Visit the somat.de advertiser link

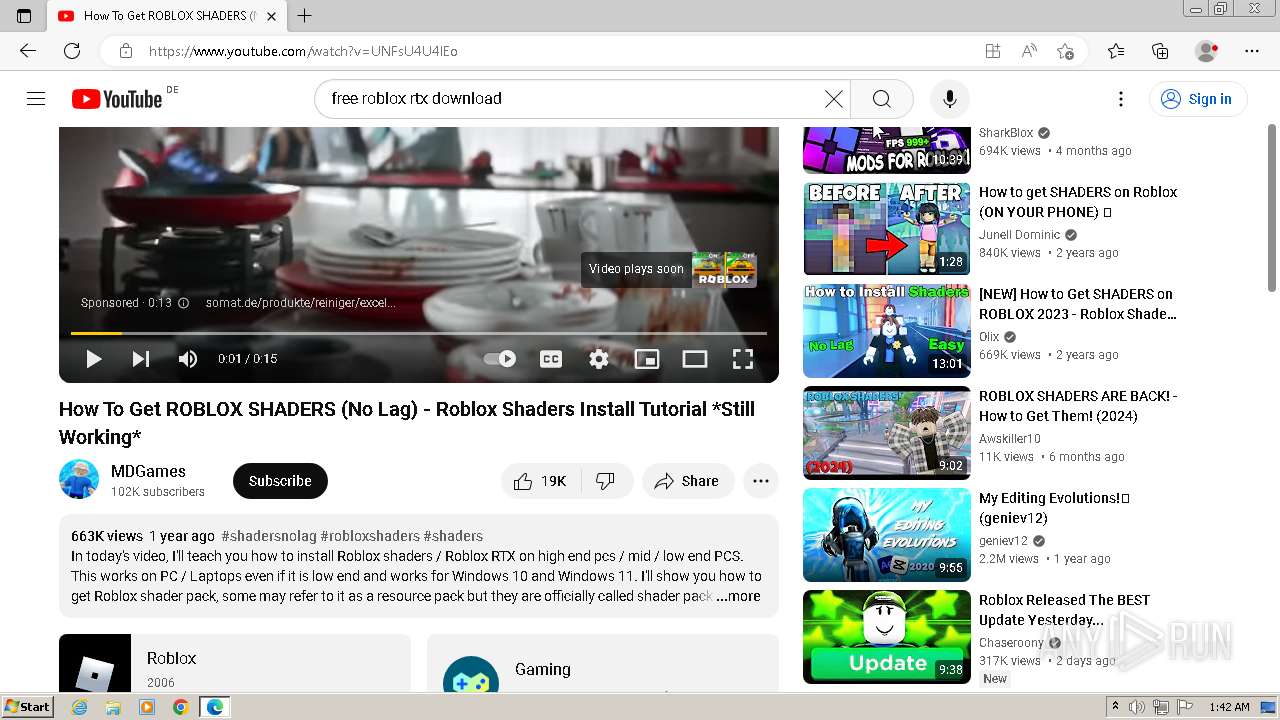(x=300, y=303)
